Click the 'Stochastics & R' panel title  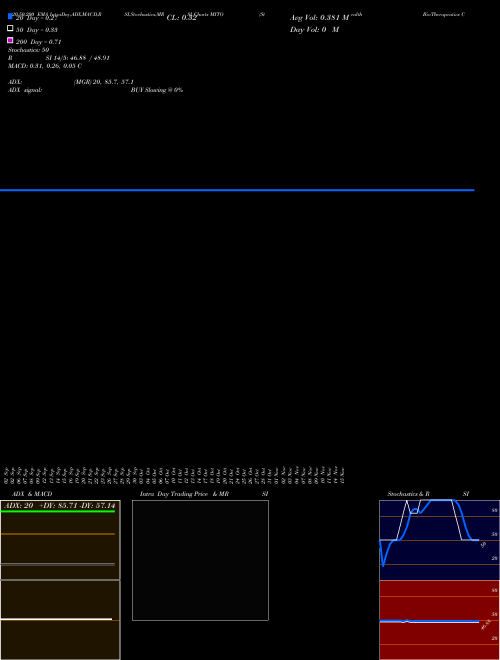[408, 494]
